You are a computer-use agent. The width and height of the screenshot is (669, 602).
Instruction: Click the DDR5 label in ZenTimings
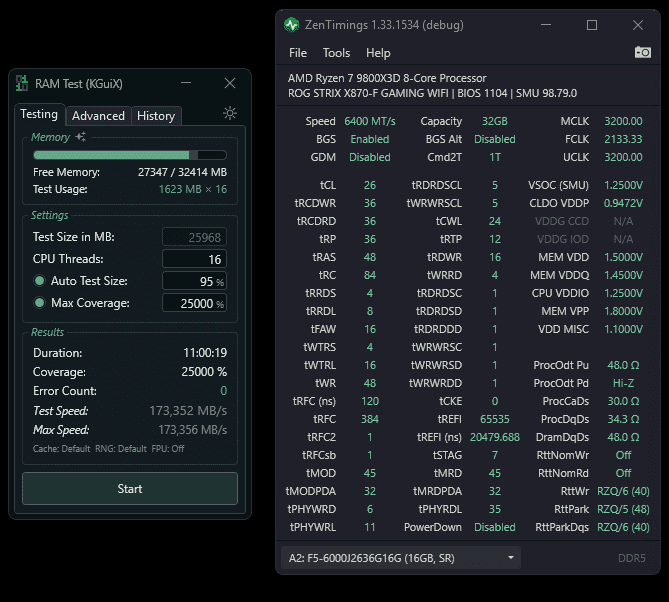631,558
